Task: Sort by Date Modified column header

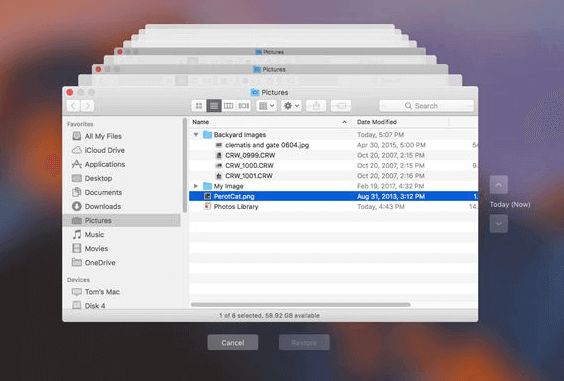Action: click(x=401, y=122)
